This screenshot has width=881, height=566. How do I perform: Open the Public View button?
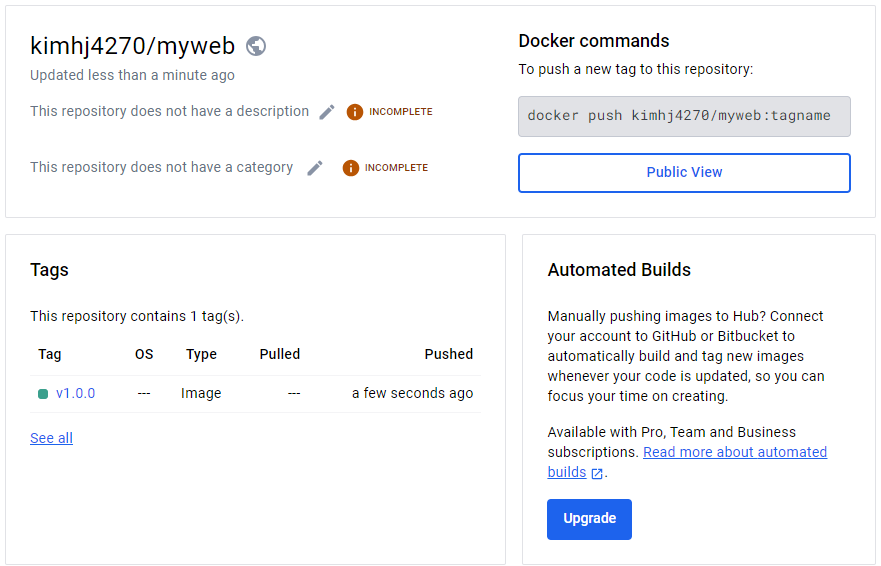684,172
